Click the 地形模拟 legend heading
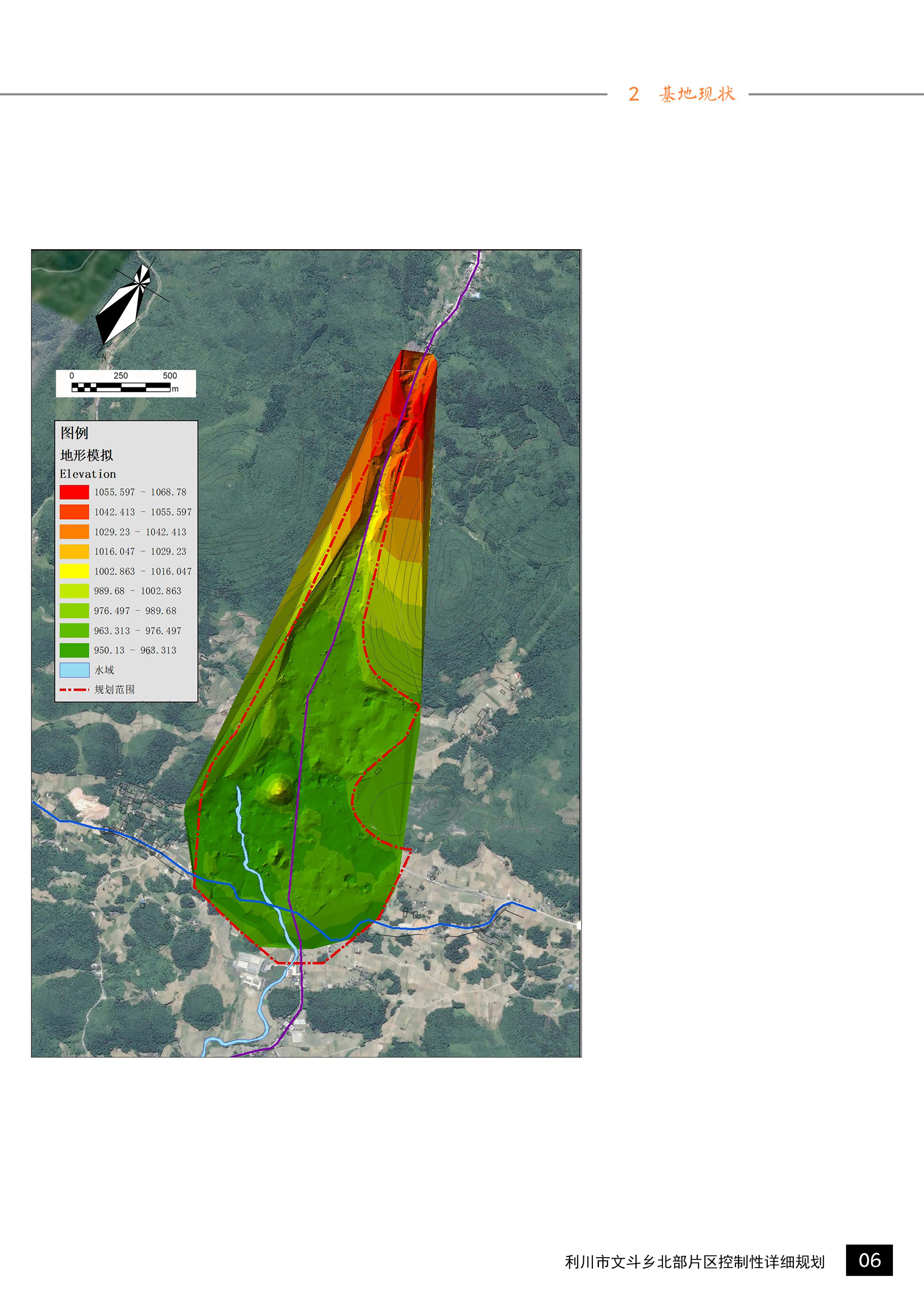This screenshot has width=924, height=1307. (x=87, y=456)
